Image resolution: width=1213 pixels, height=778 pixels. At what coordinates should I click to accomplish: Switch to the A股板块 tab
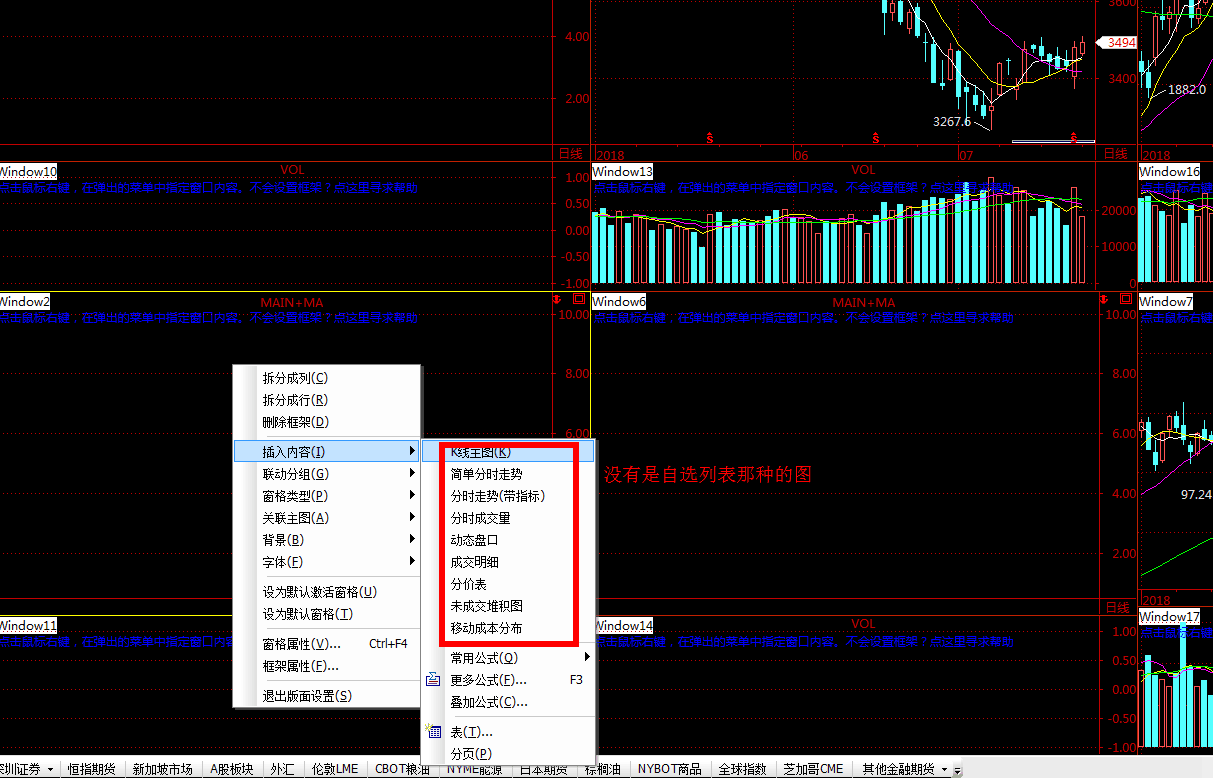[232, 769]
